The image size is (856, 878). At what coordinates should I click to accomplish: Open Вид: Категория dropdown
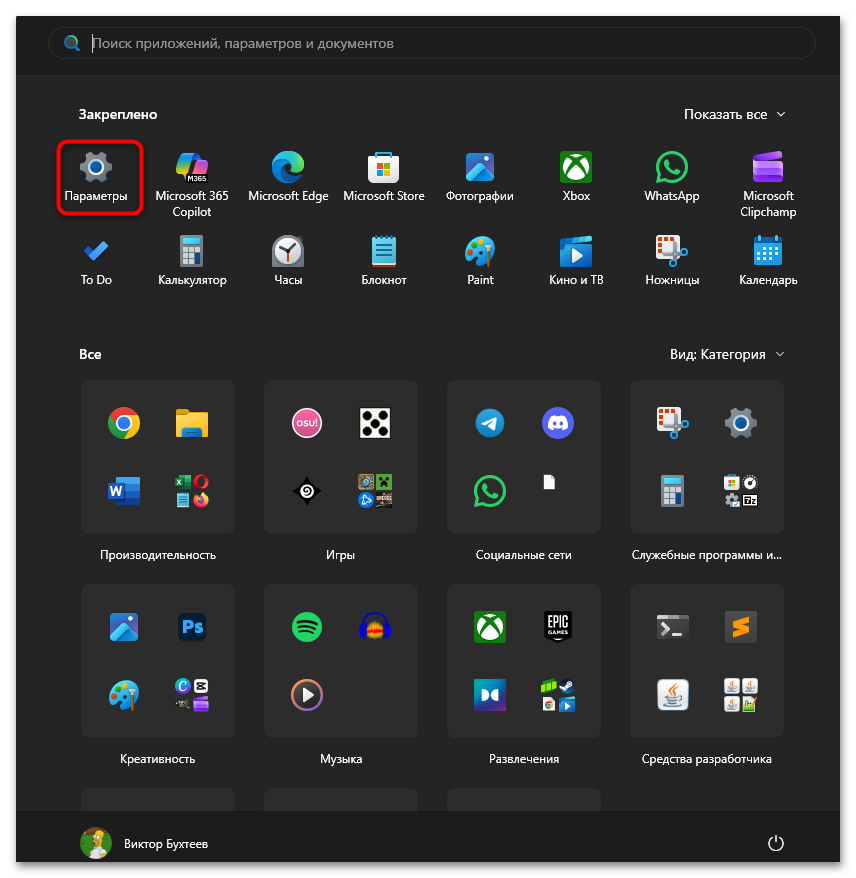[727, 354]
